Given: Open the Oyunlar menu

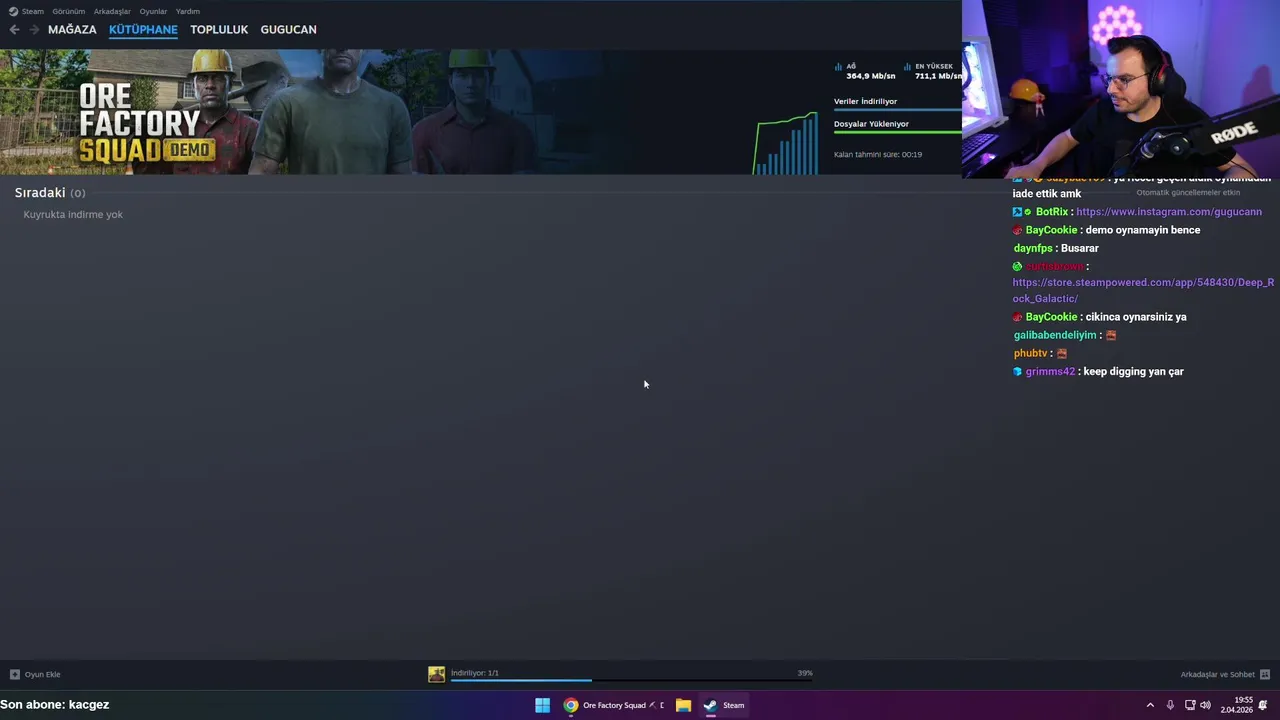Looking at the screenshot, I should (x=153, y=11).
